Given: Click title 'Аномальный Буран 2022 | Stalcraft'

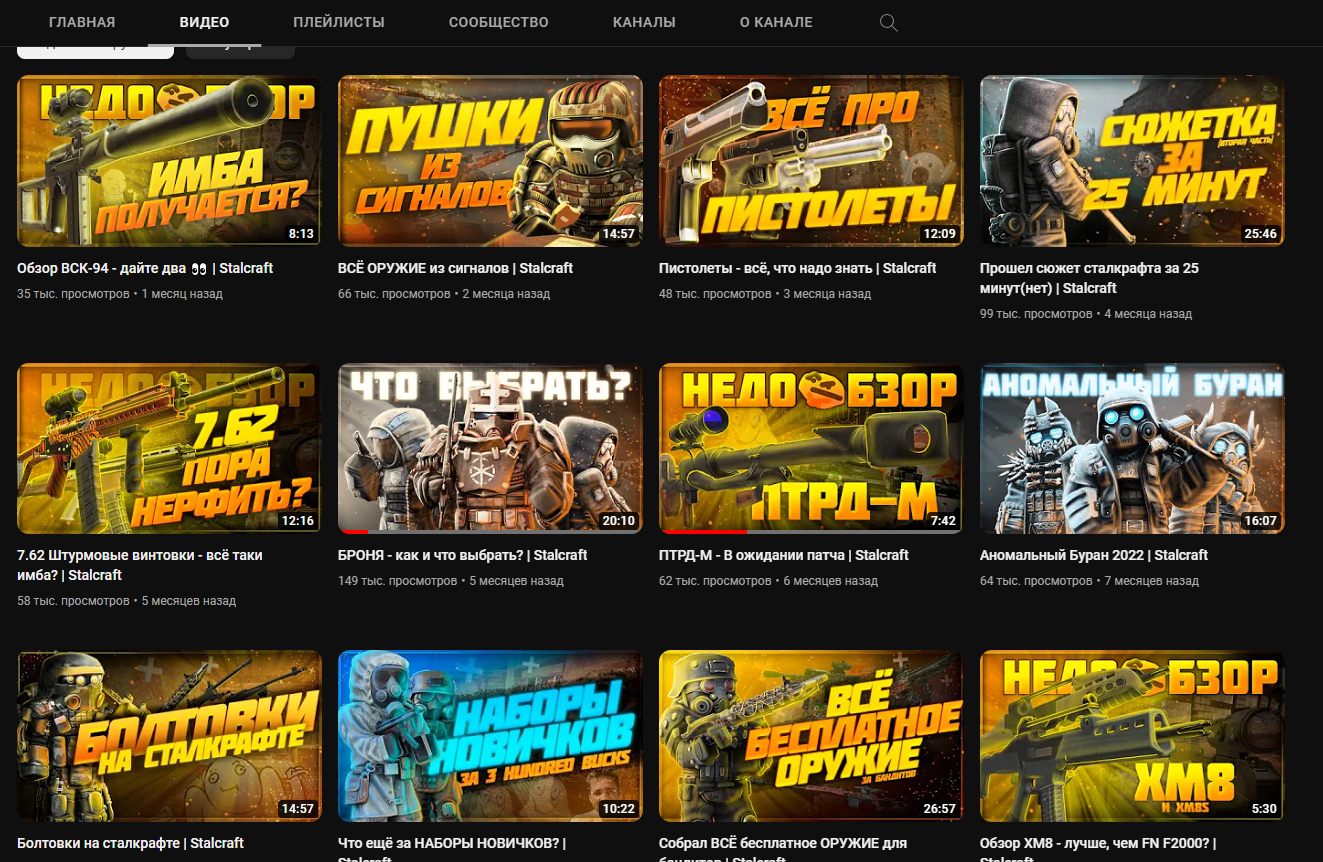Looking at the screenshot, I should [x=1094, y=555].
